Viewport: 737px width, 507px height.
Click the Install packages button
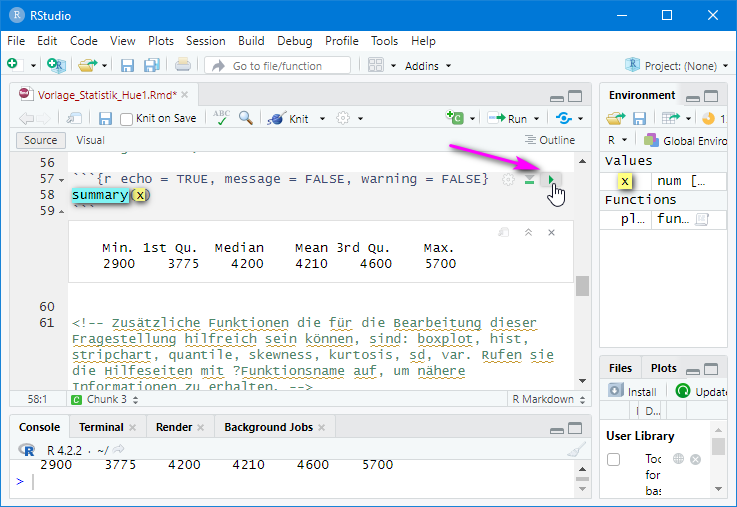(632, 391)
